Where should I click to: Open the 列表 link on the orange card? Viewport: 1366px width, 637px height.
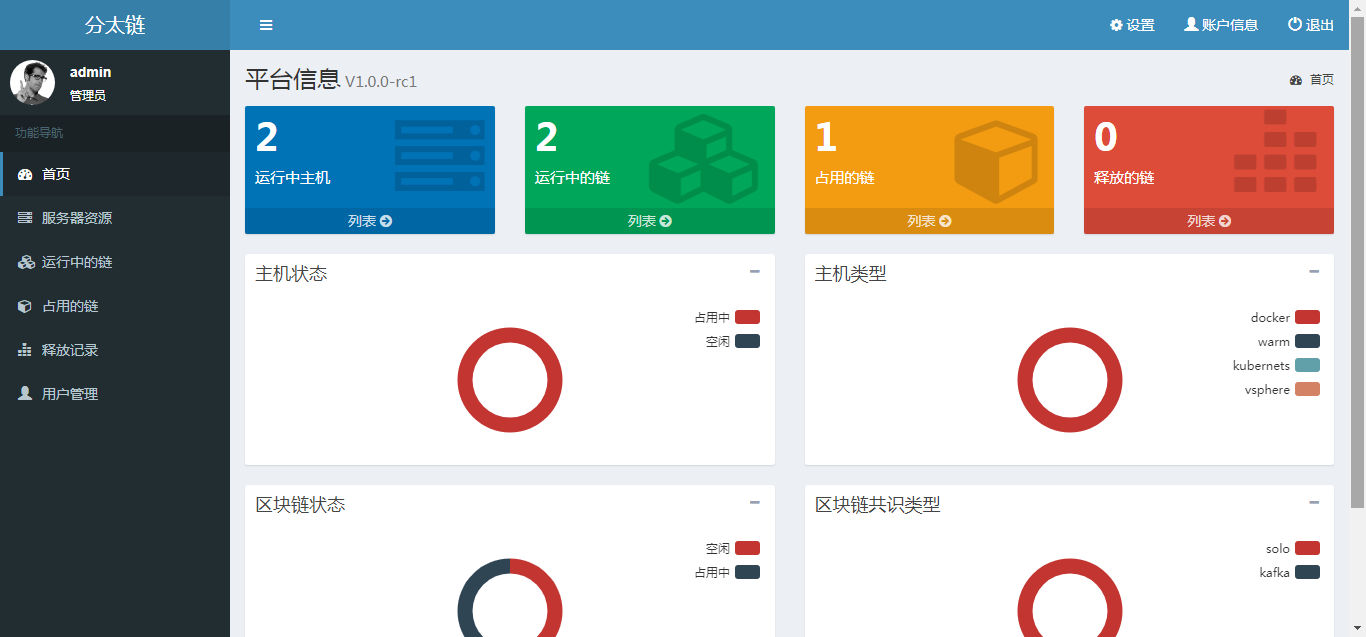tap(928, 221)
